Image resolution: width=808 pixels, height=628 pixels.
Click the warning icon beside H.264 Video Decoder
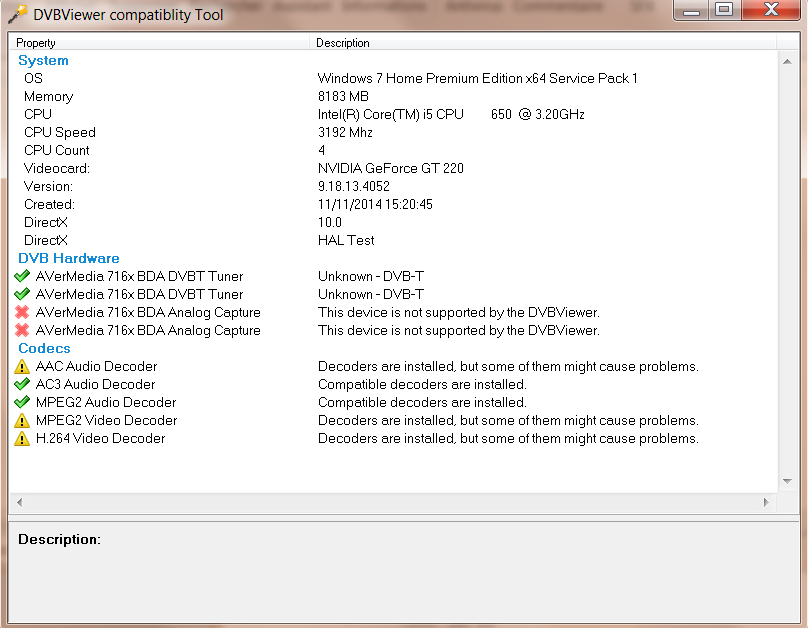(22, 438)
